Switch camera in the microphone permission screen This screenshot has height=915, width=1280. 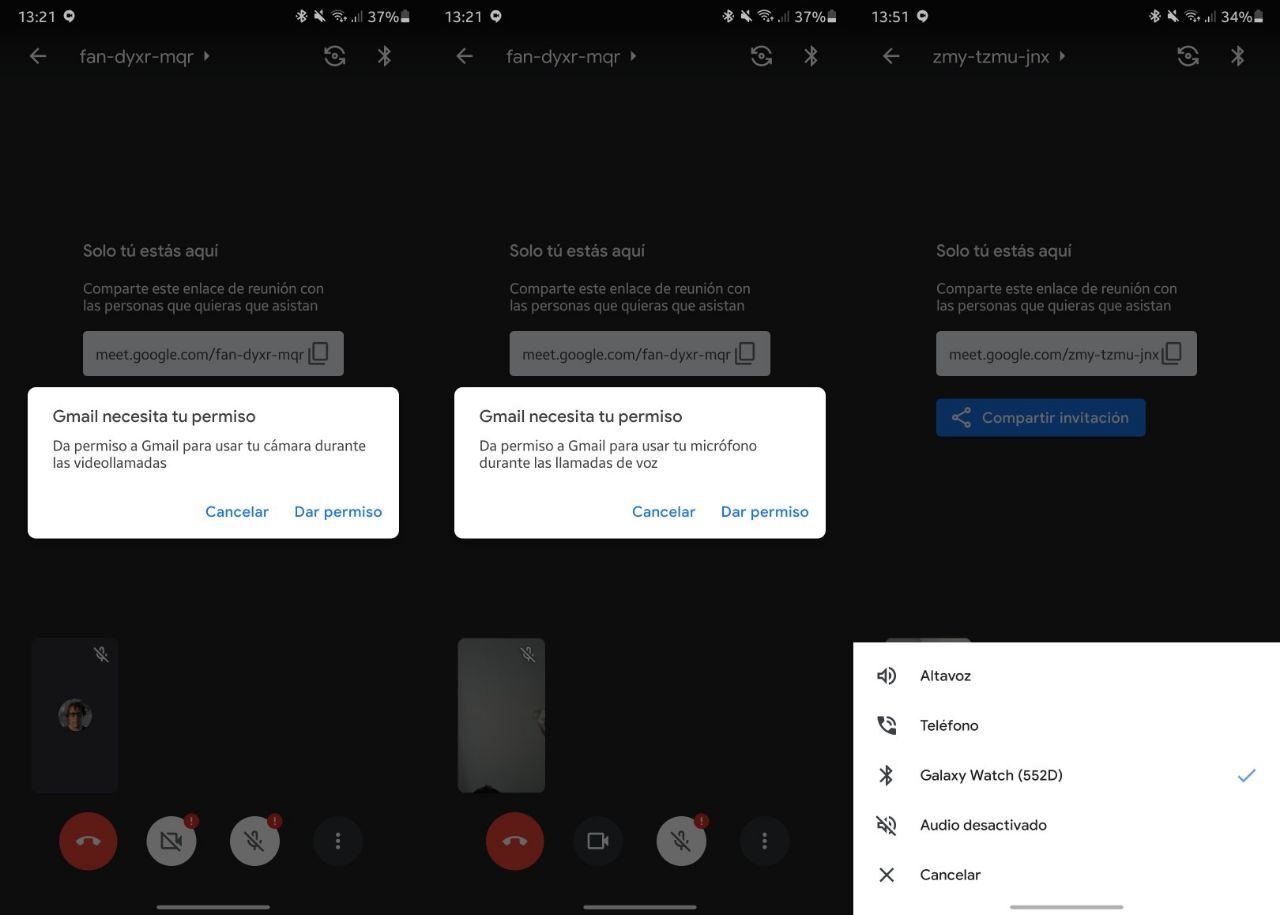762,56
